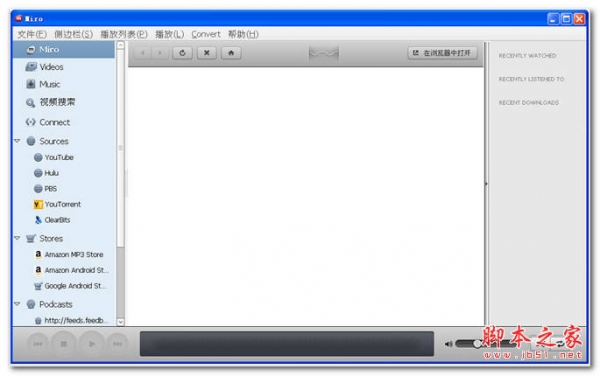This screenshot has height=376, width=600.
Task: Mute audio via the speaker icon
Action: pos(448,344)
